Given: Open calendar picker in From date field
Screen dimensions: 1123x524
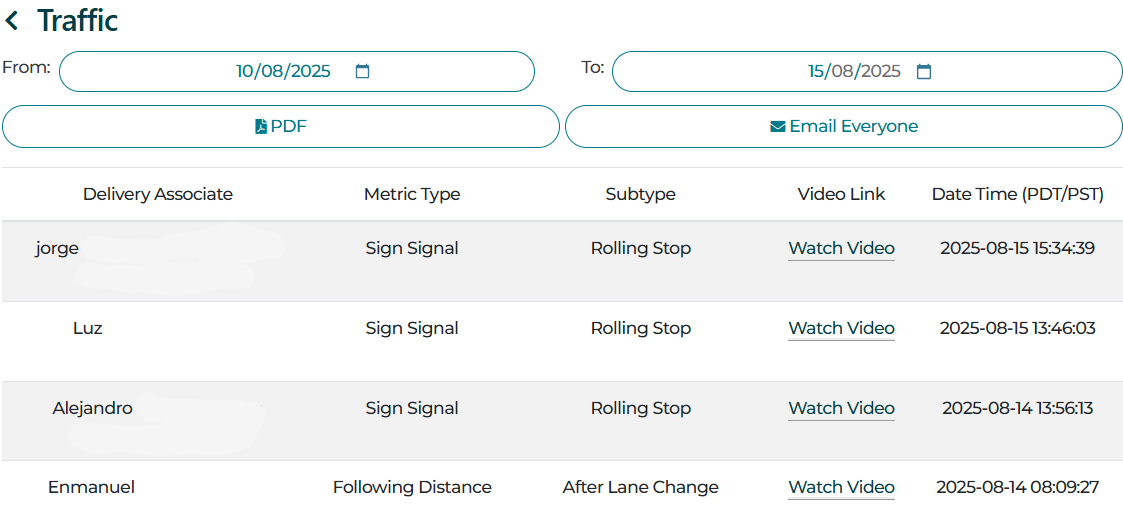Looking at the screenshot, I should click(363, 72).
